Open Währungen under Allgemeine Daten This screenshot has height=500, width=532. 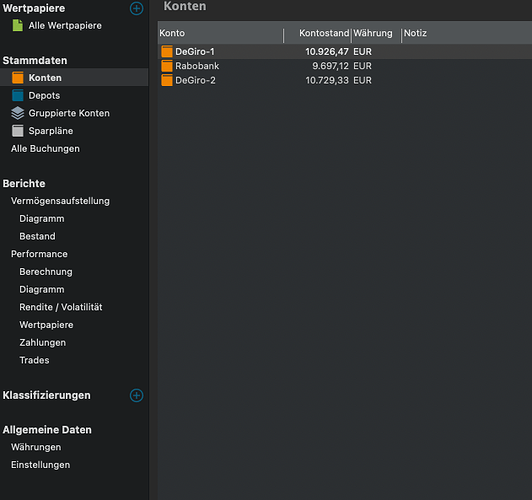click(x=36, y=447)
